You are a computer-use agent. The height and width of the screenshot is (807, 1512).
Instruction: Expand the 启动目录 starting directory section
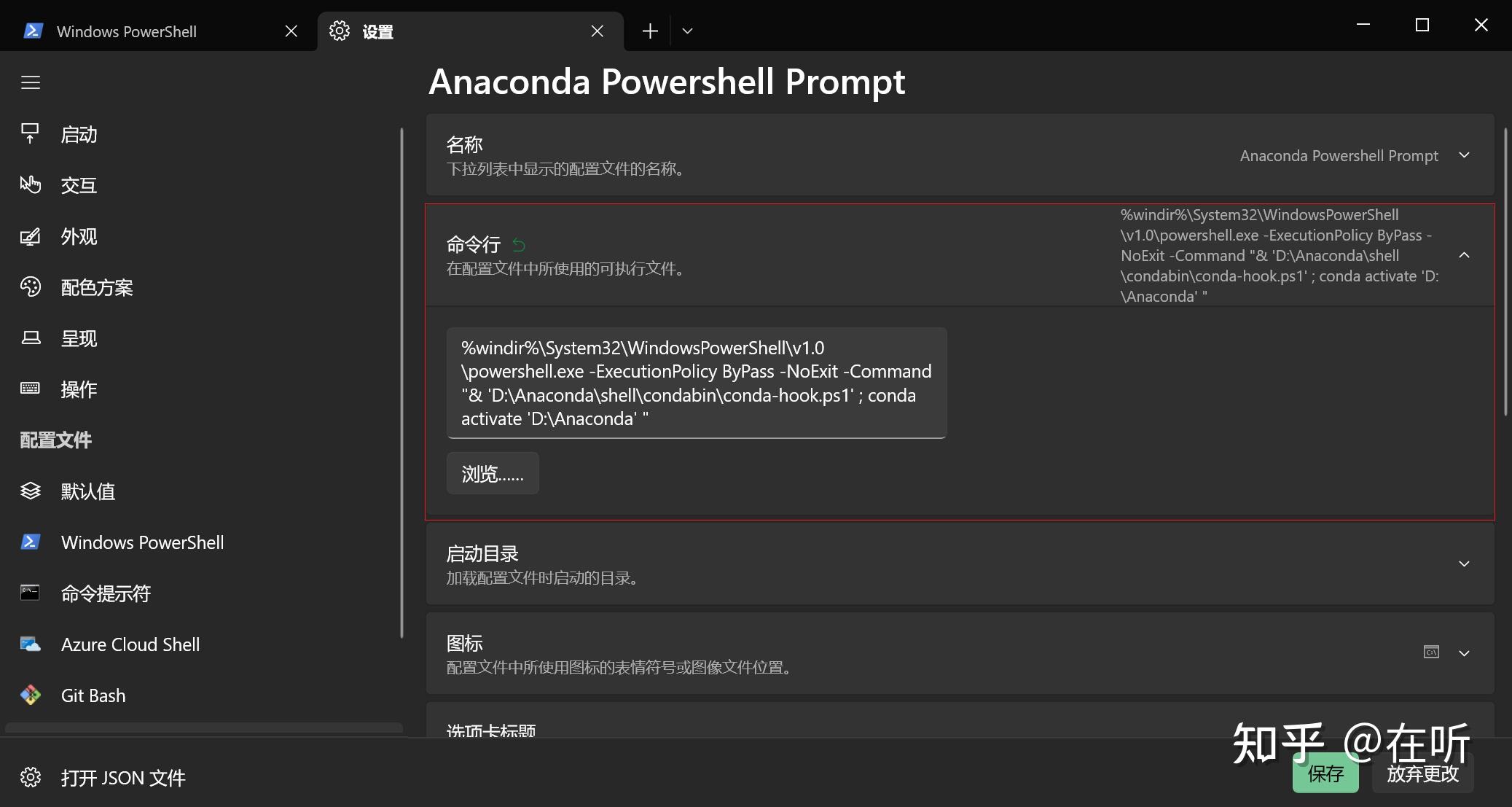[x=1464, y=564]
